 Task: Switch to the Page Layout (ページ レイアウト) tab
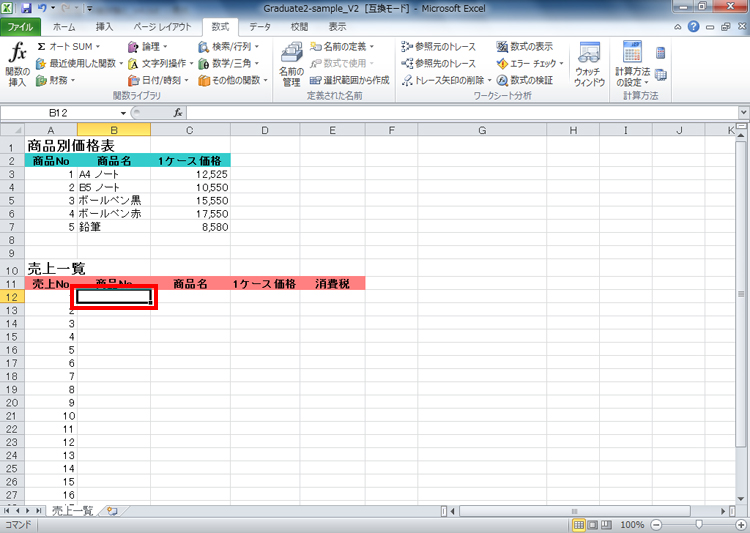[162, 27]
